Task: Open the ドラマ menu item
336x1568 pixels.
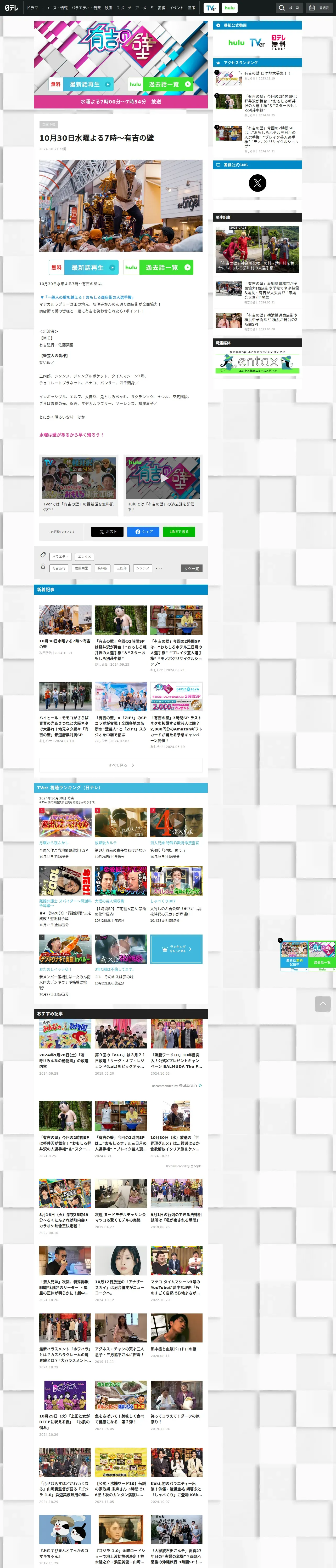Action: pos(32,8)
